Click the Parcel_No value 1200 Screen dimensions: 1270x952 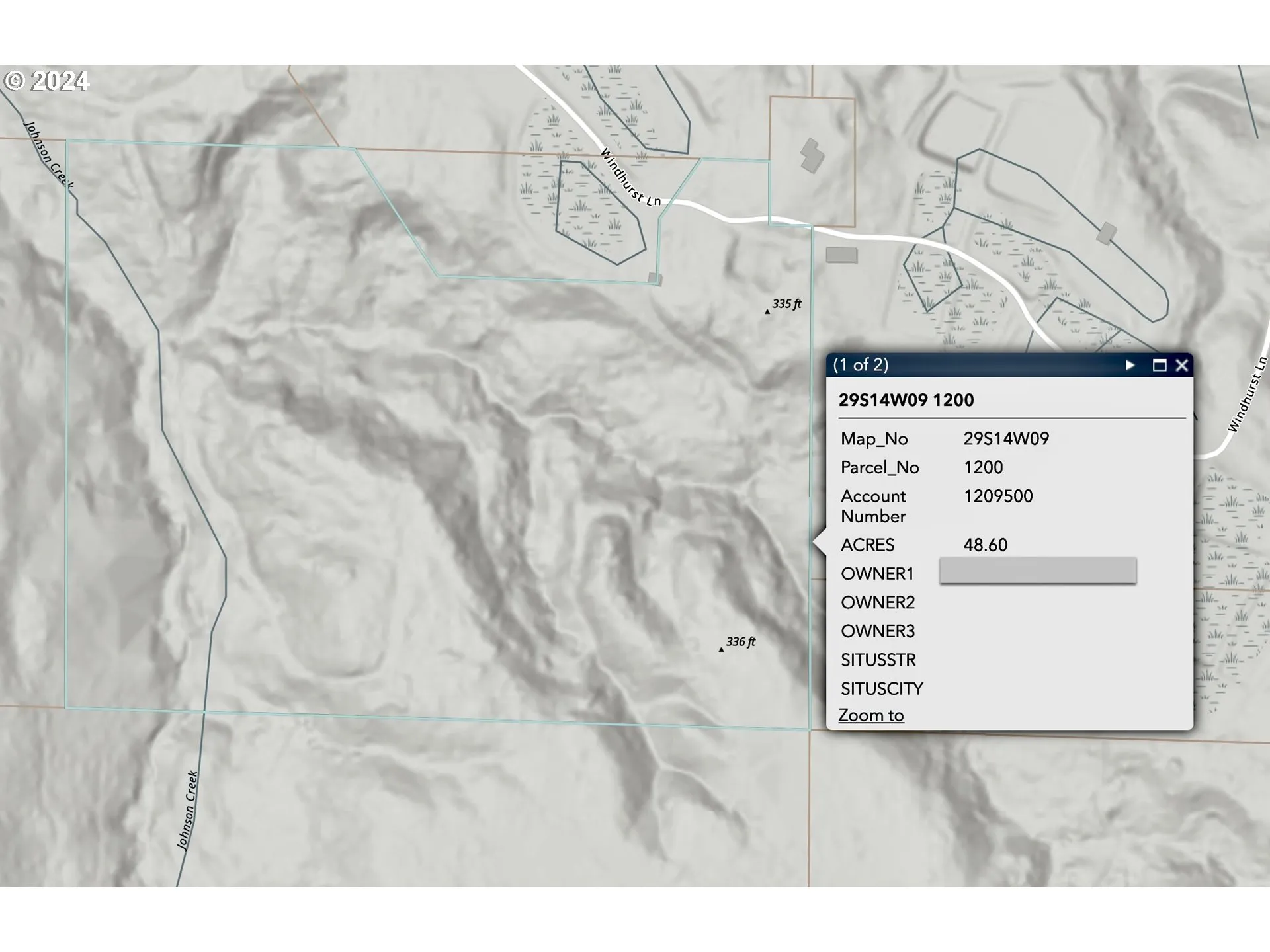(x=983, y=467)
